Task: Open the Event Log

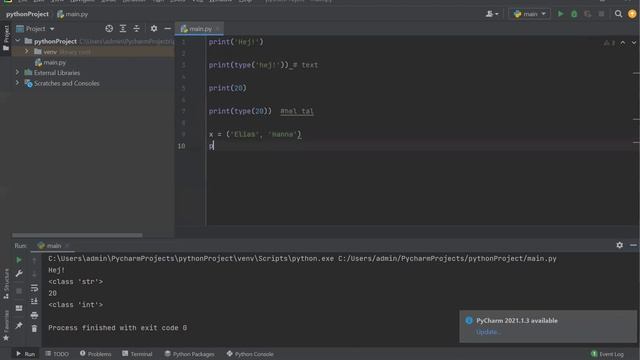Action: 607,354
